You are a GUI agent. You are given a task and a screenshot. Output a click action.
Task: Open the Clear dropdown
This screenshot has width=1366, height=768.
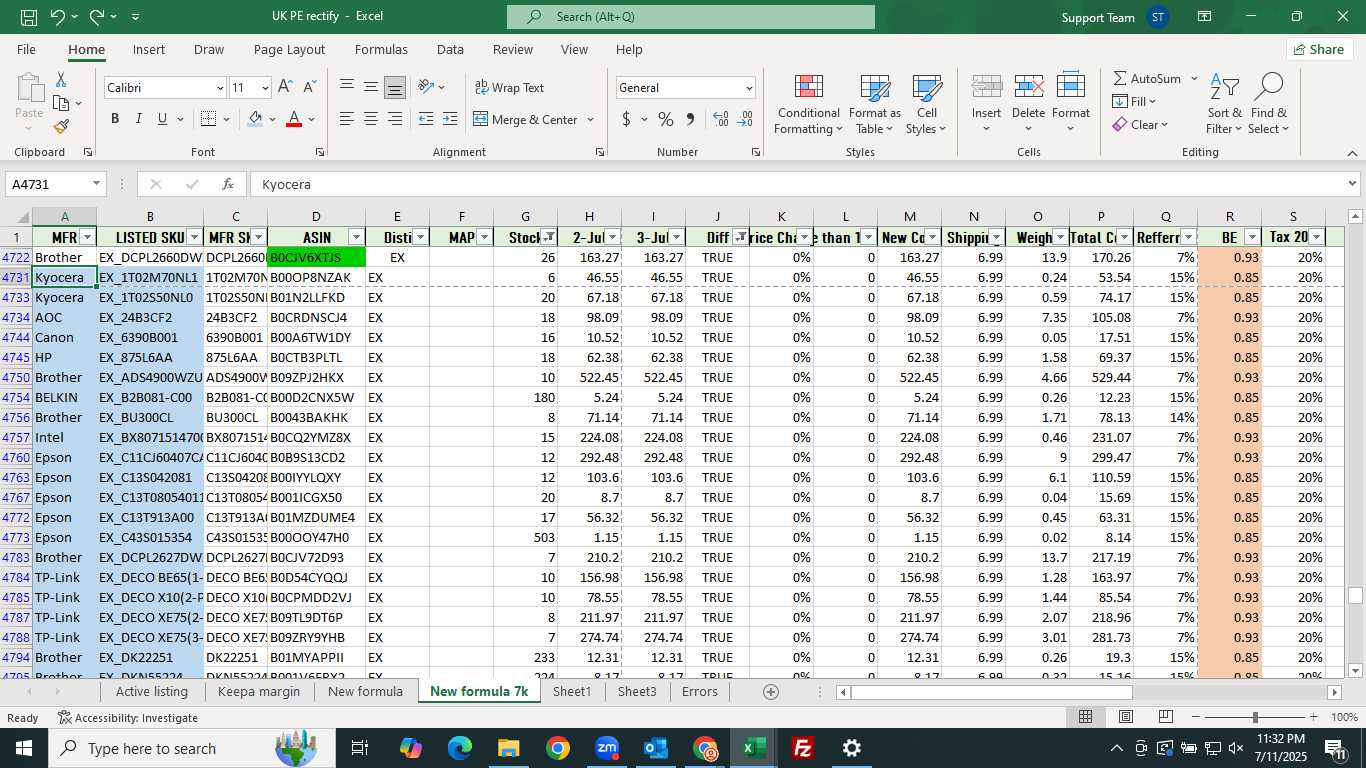click(x=1141, y=125)
